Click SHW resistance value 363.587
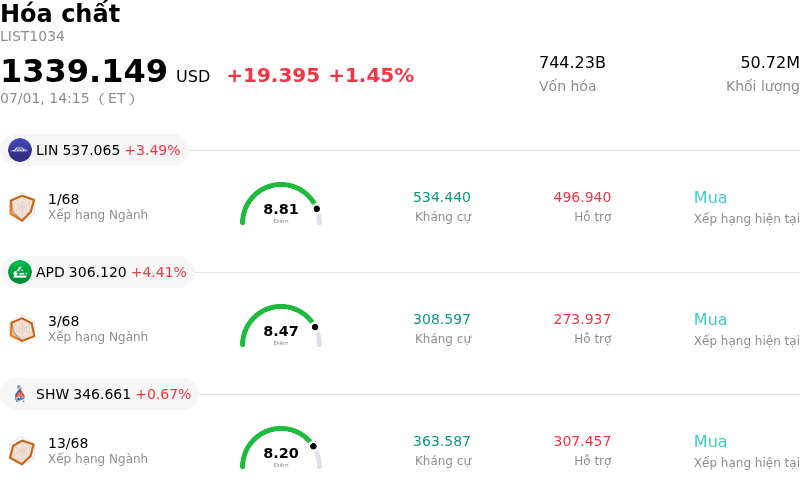 pos(442,441)
